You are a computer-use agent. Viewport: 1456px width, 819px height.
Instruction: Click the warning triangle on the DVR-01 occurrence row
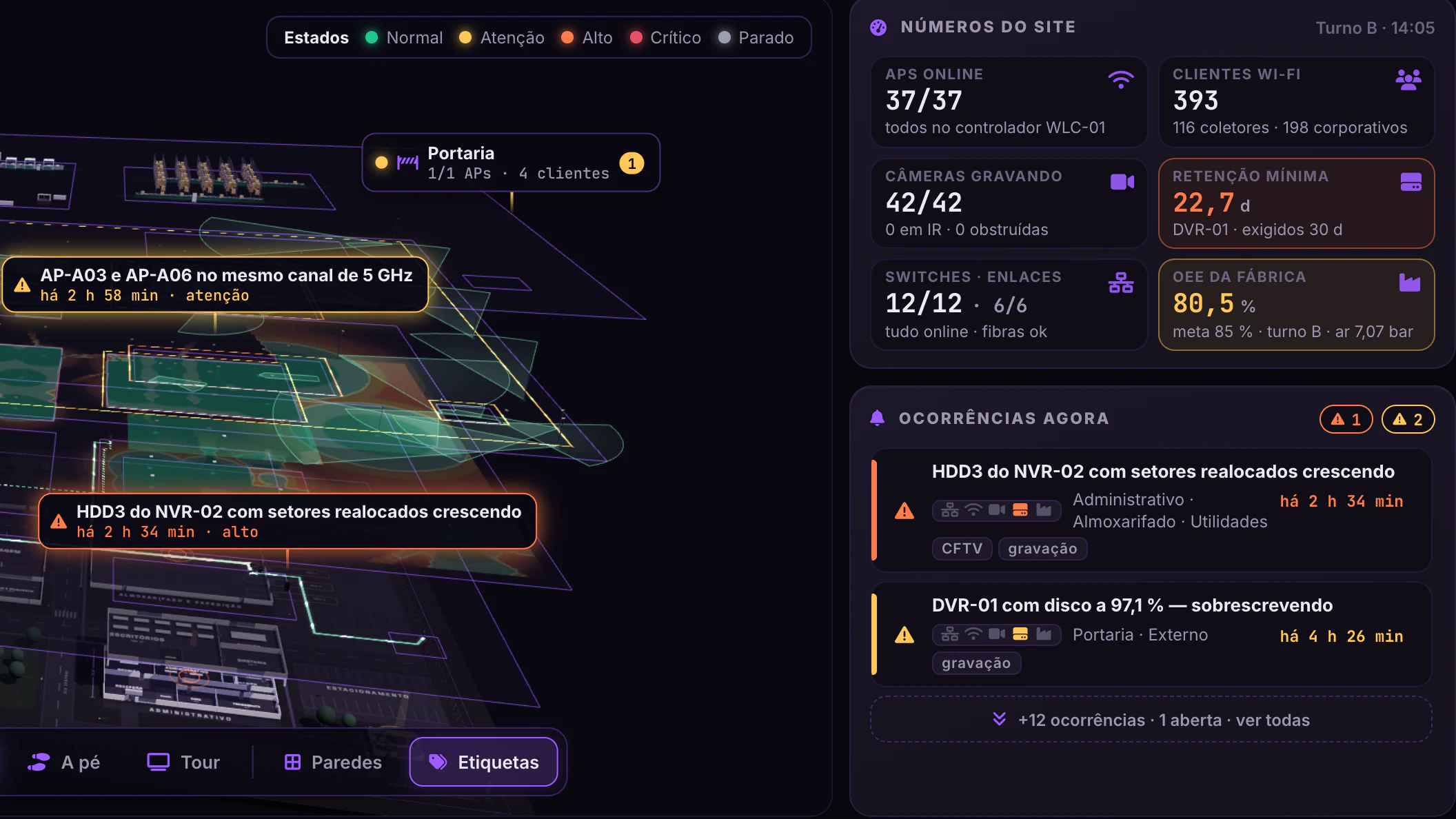click(x=904, y=635)
